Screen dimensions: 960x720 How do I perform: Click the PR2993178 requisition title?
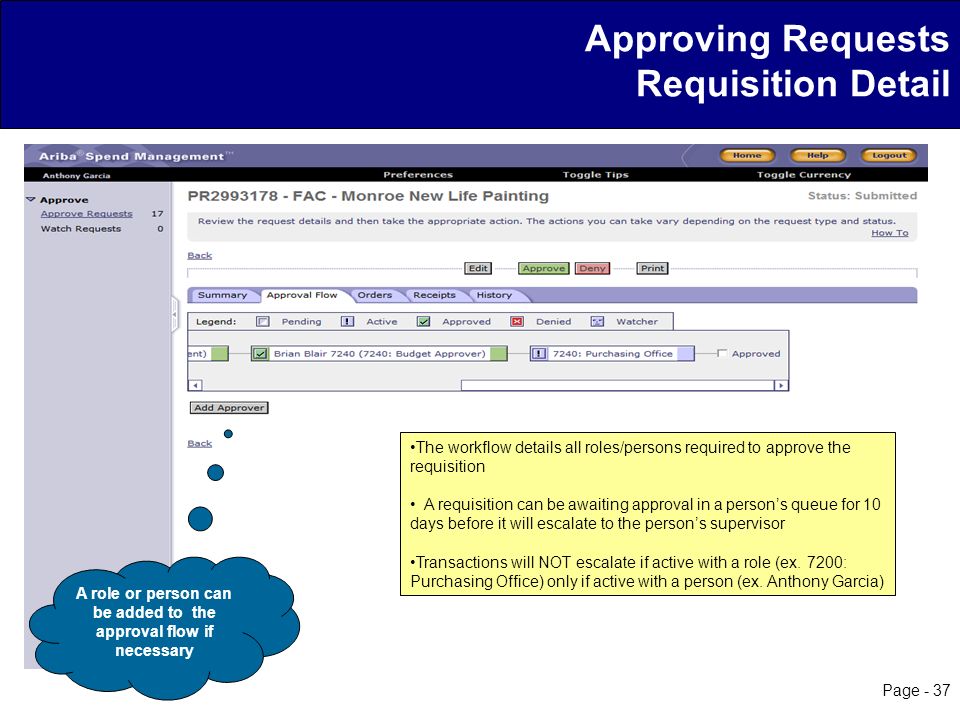point(368,196)
